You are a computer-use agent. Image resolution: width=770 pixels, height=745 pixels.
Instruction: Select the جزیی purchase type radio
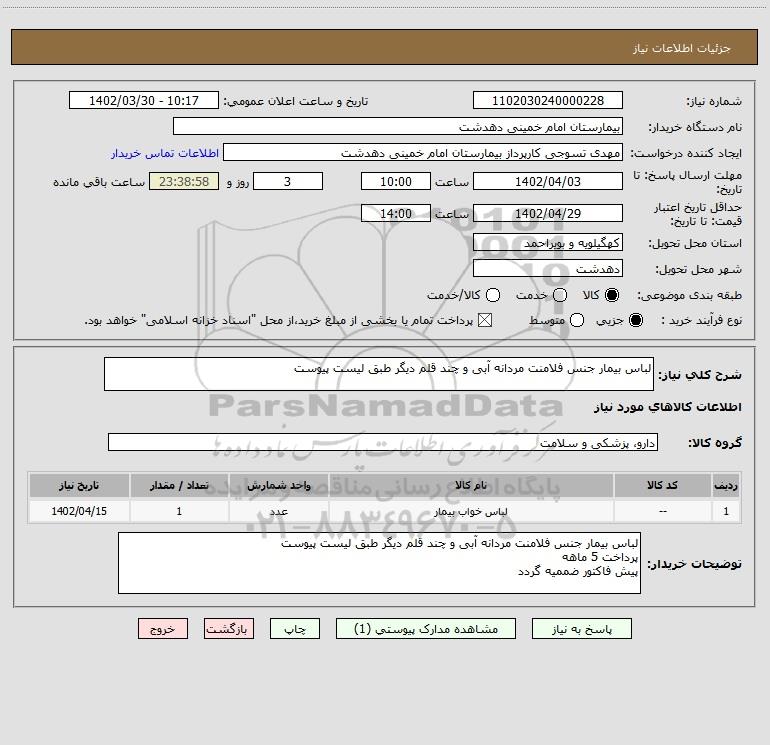(635, 320)
